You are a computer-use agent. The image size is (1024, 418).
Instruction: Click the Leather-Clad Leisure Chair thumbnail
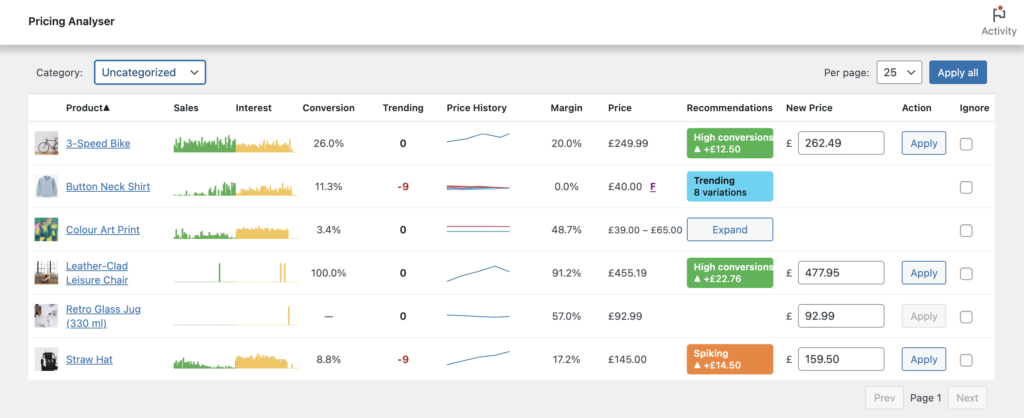(x=46, y=273)
